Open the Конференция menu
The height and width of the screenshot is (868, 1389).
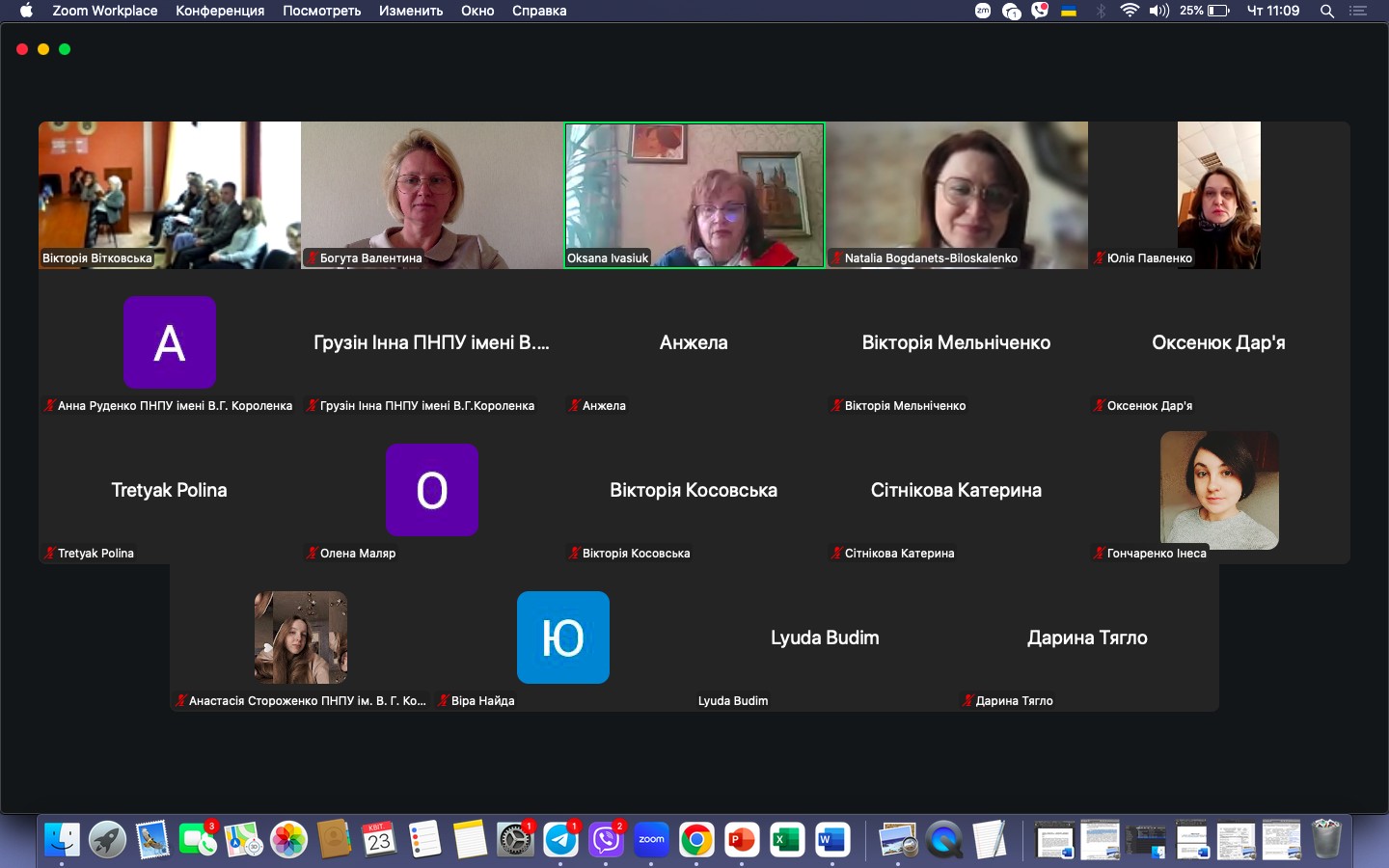pyautogui.click(x=220, y=11)
